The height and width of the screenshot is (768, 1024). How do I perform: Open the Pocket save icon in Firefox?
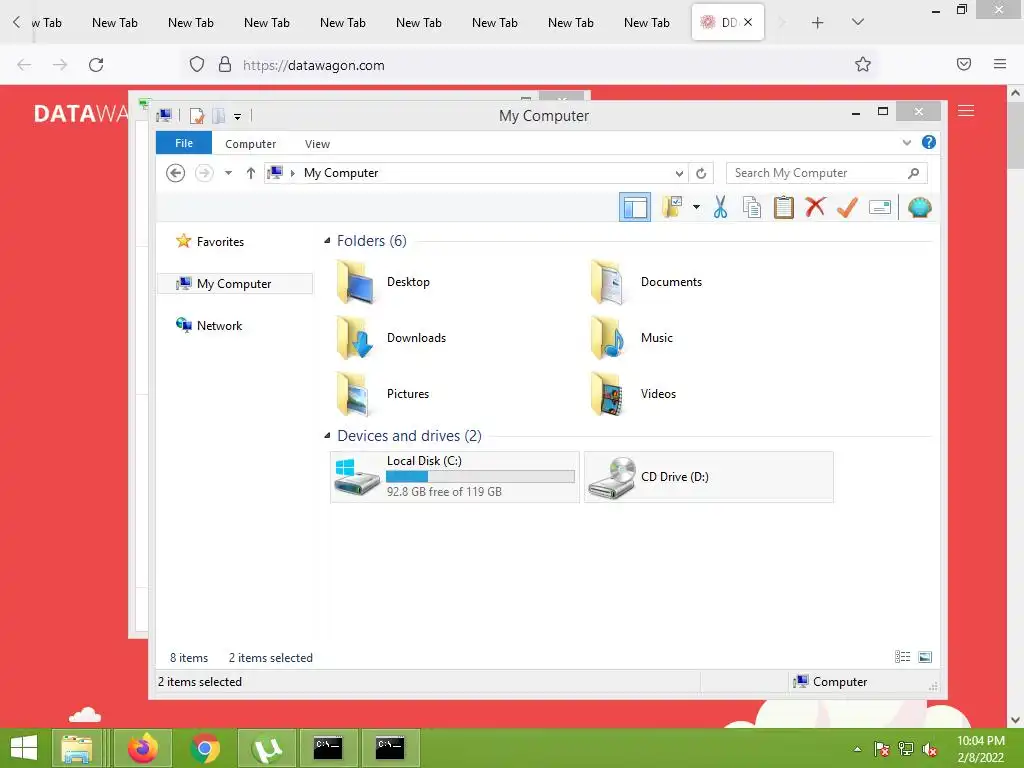(964, 64)
